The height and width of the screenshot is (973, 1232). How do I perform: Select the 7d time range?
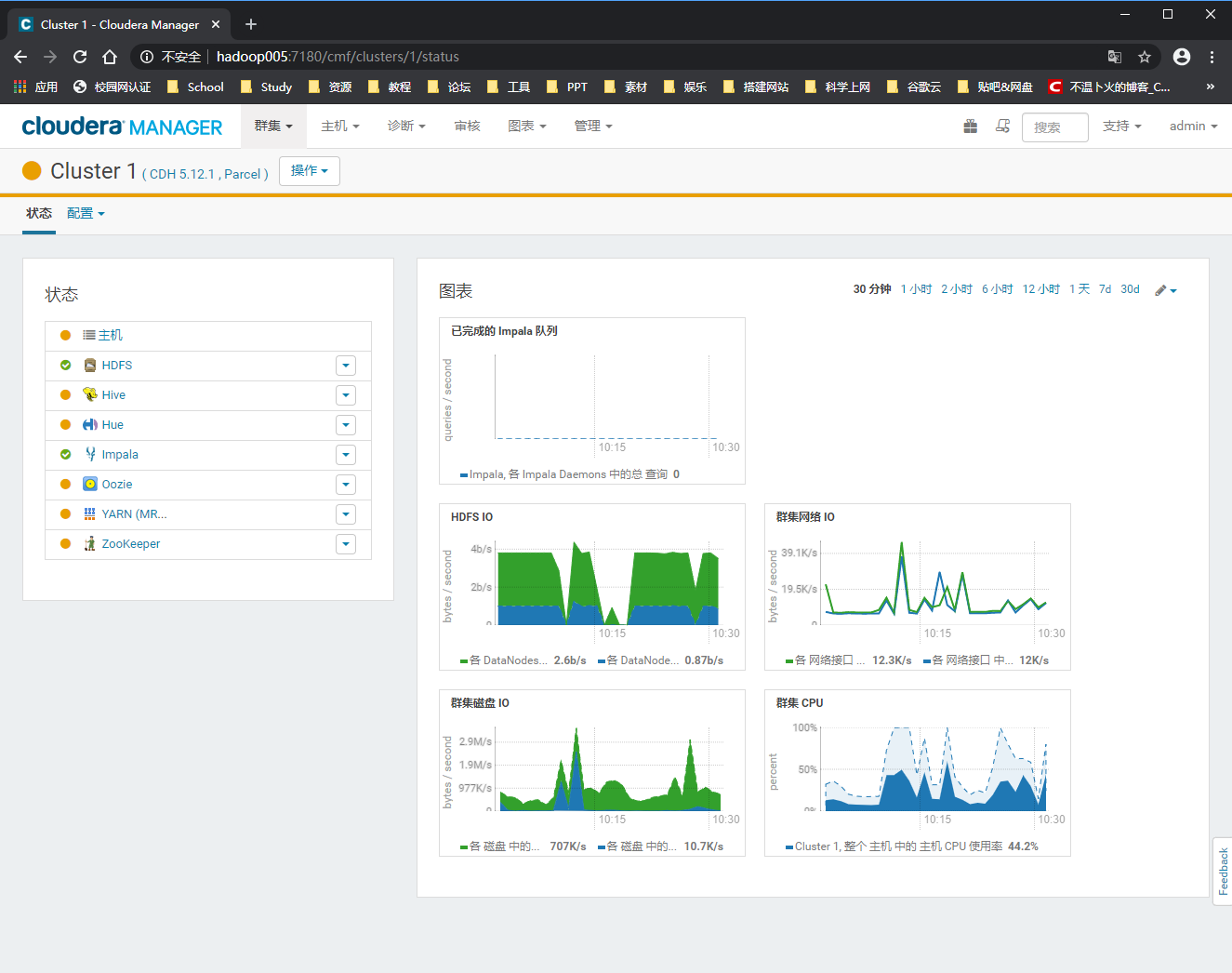tap(1105, 289)
